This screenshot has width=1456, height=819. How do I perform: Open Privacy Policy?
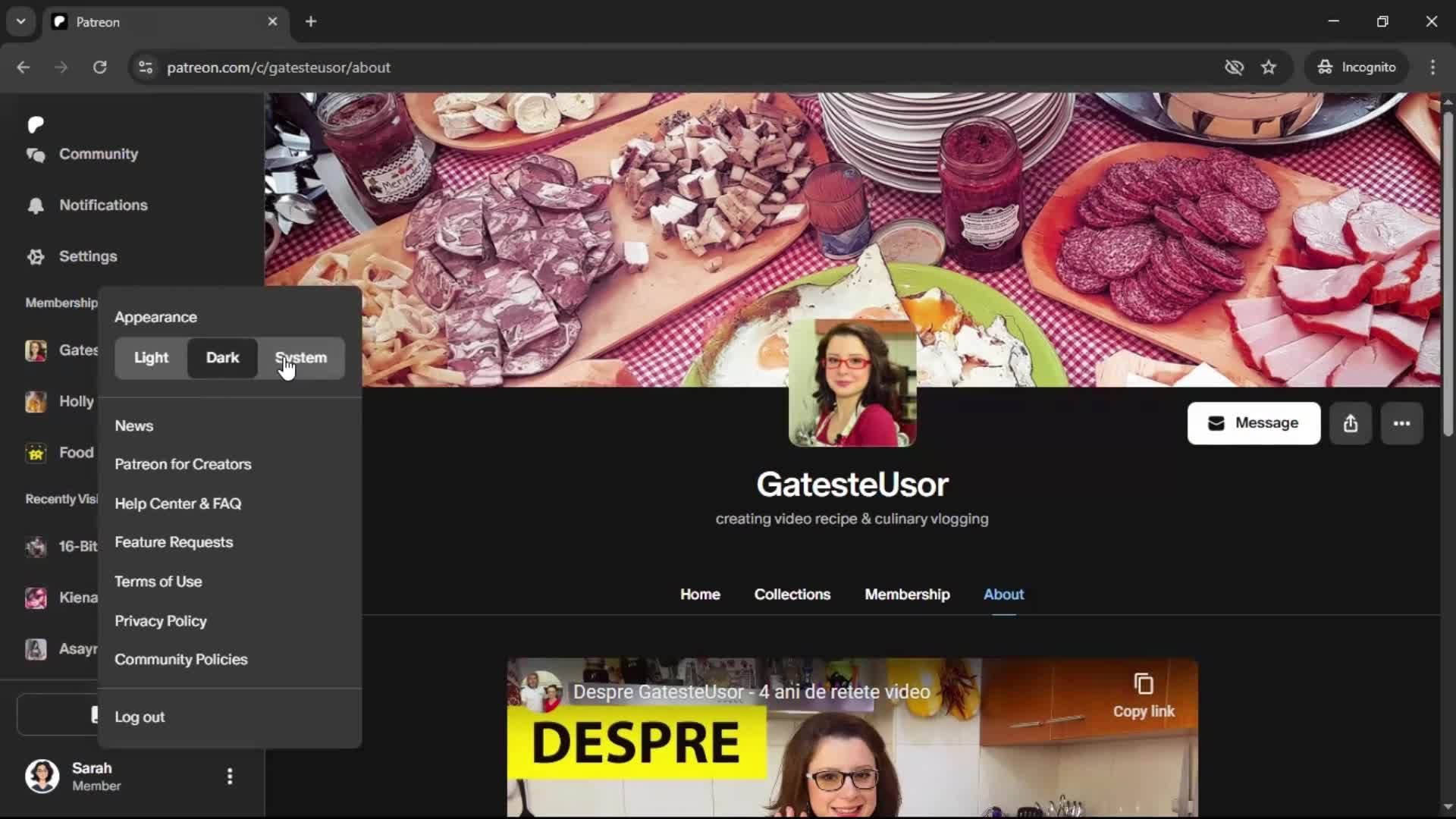(161, 621)
